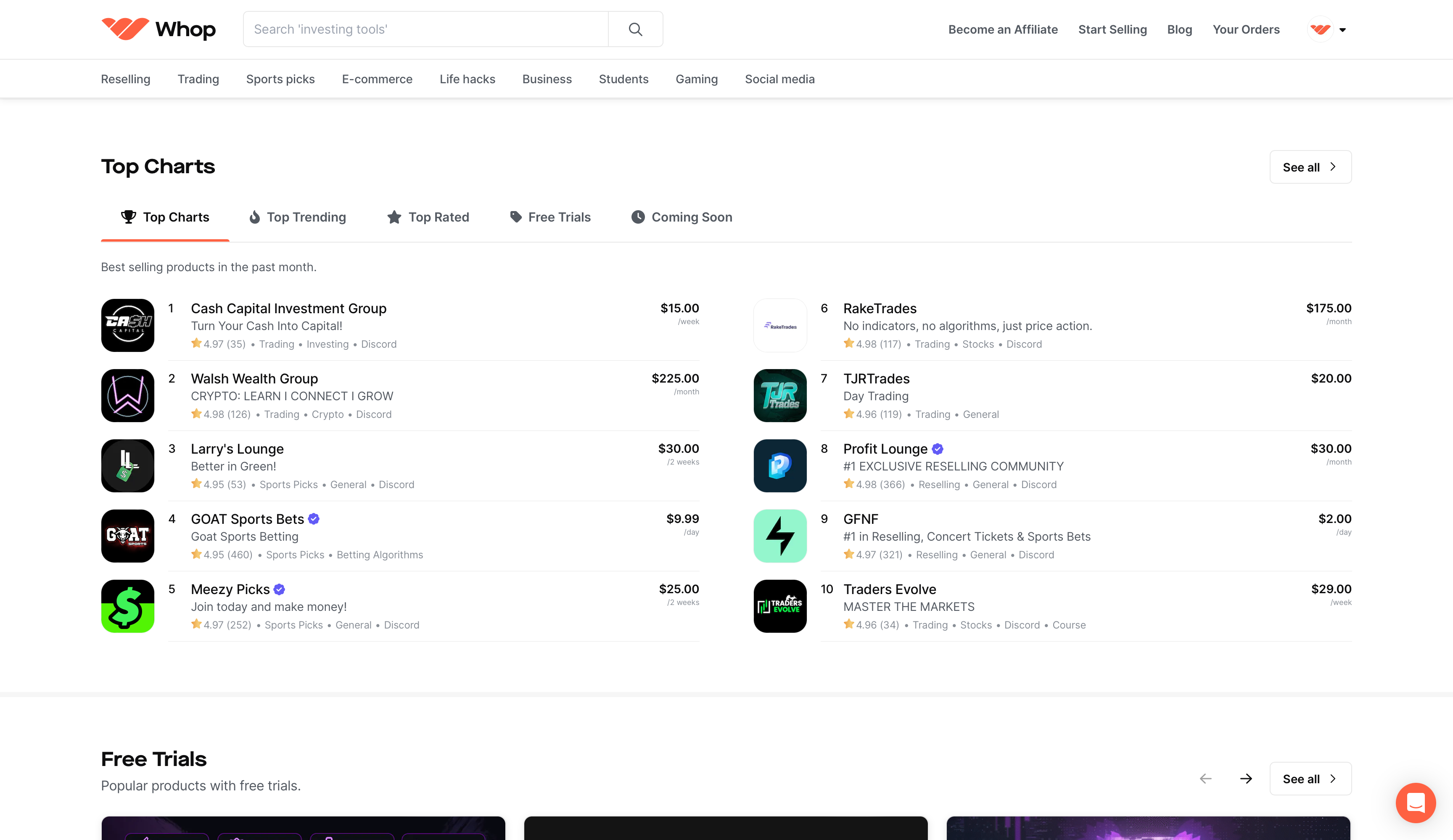Open the Coming Soon tab
This screenshot has width=1453, height=840.
pos(682,217)
